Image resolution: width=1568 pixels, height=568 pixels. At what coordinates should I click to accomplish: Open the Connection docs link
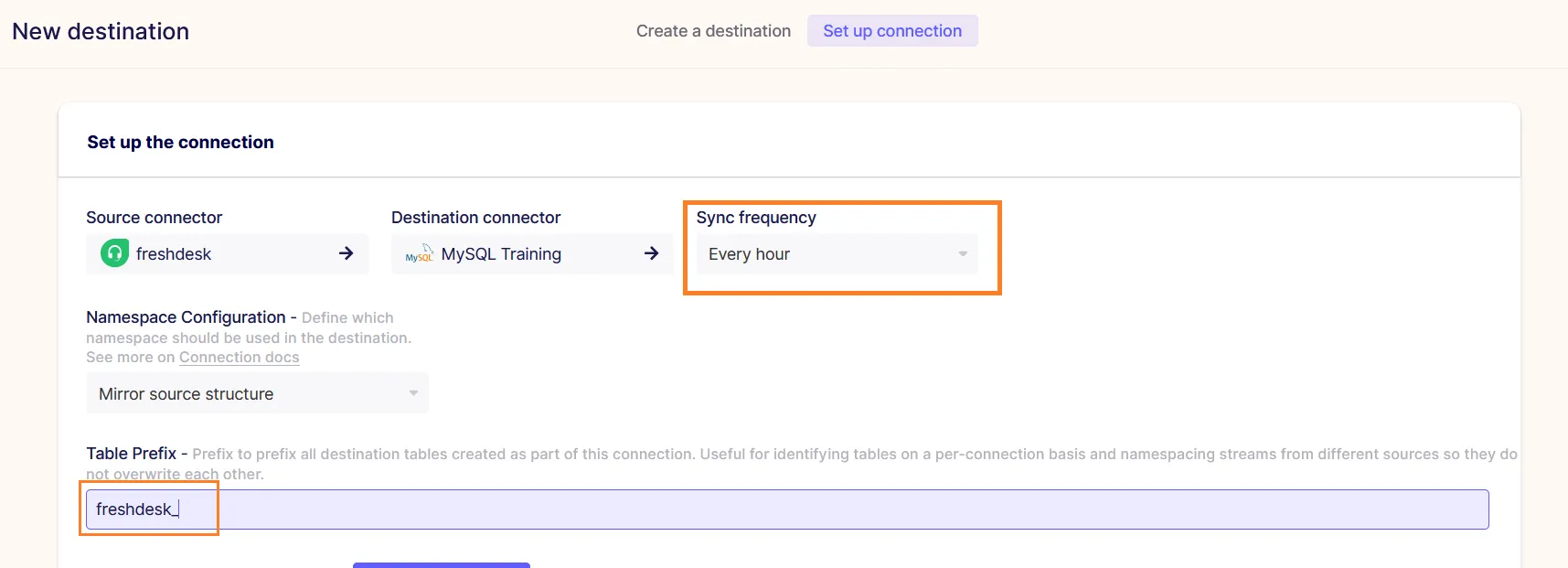(x=239, y=358)
